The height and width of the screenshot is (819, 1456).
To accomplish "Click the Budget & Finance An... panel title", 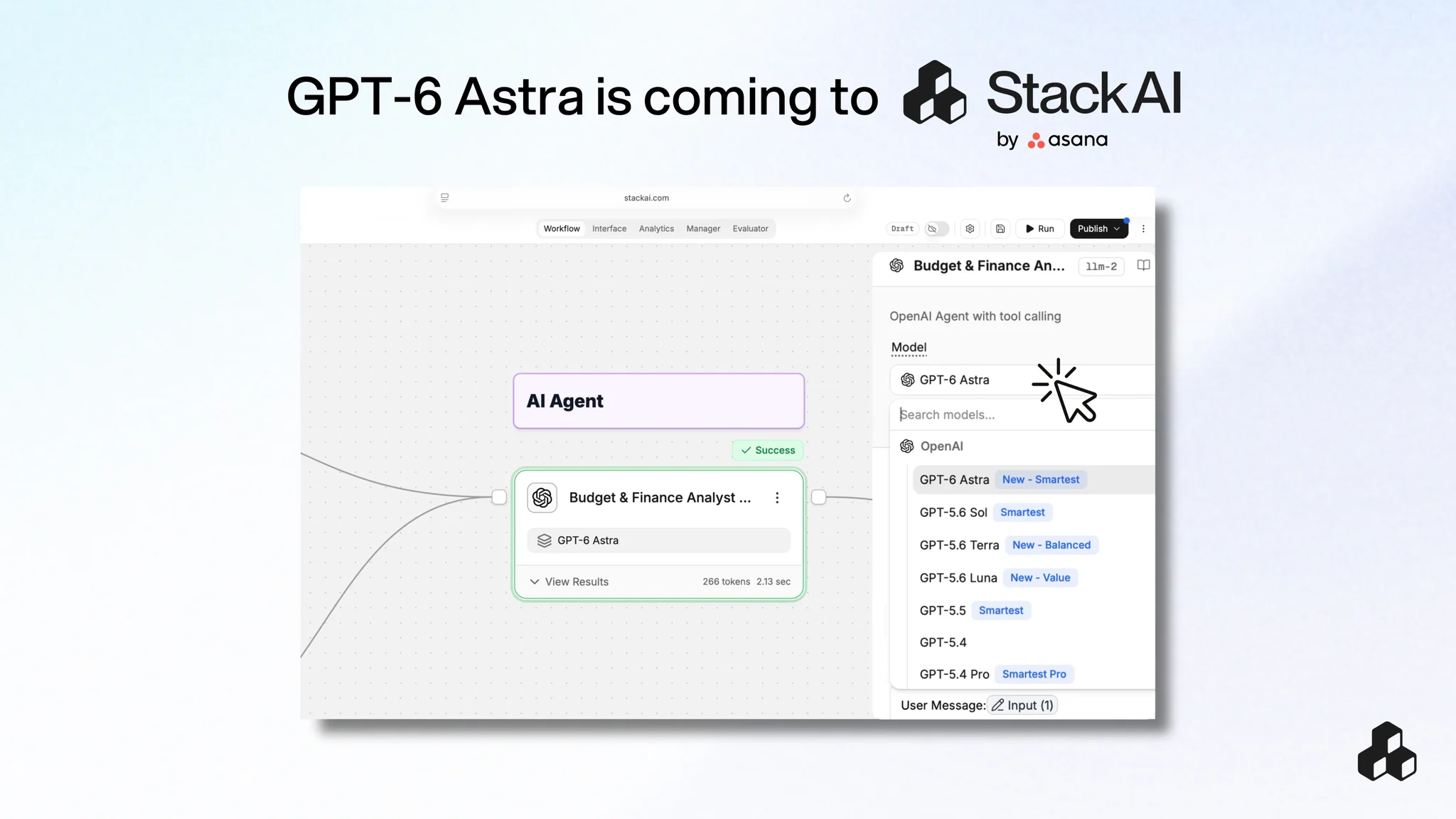I will pyautogui.click(x=989, y=266).
